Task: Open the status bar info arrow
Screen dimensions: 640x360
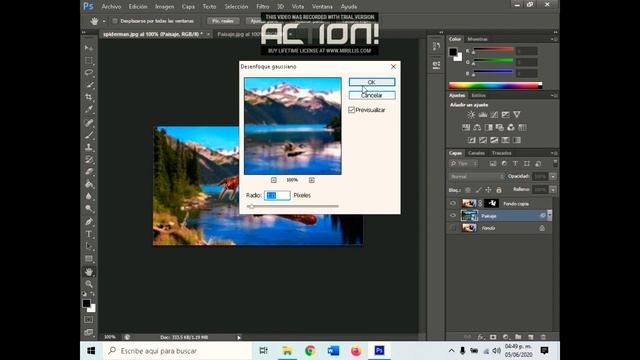Action: 239,338
